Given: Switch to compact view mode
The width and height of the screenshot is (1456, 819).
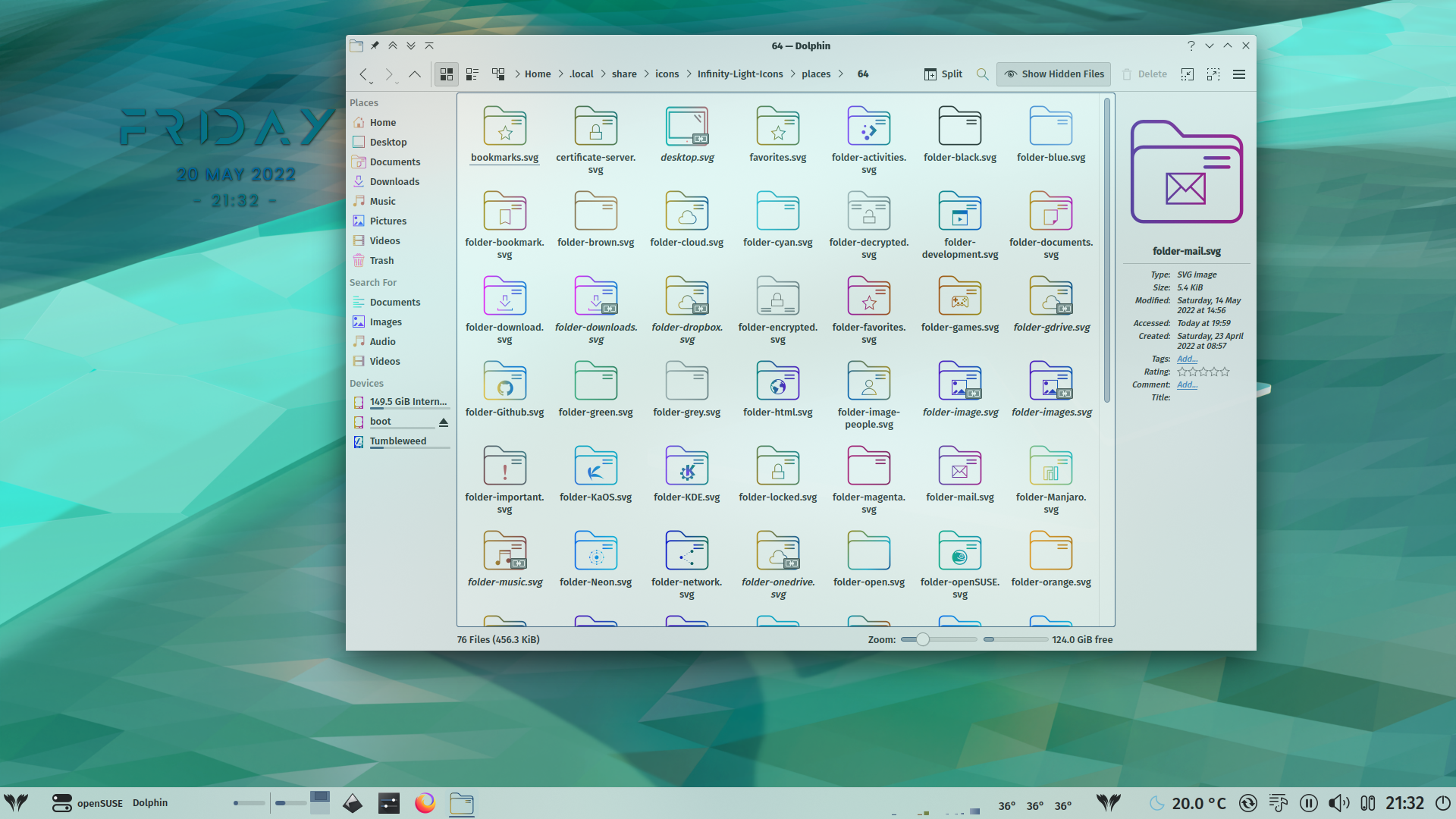Looking at the screenshot, I should point(472,74).
